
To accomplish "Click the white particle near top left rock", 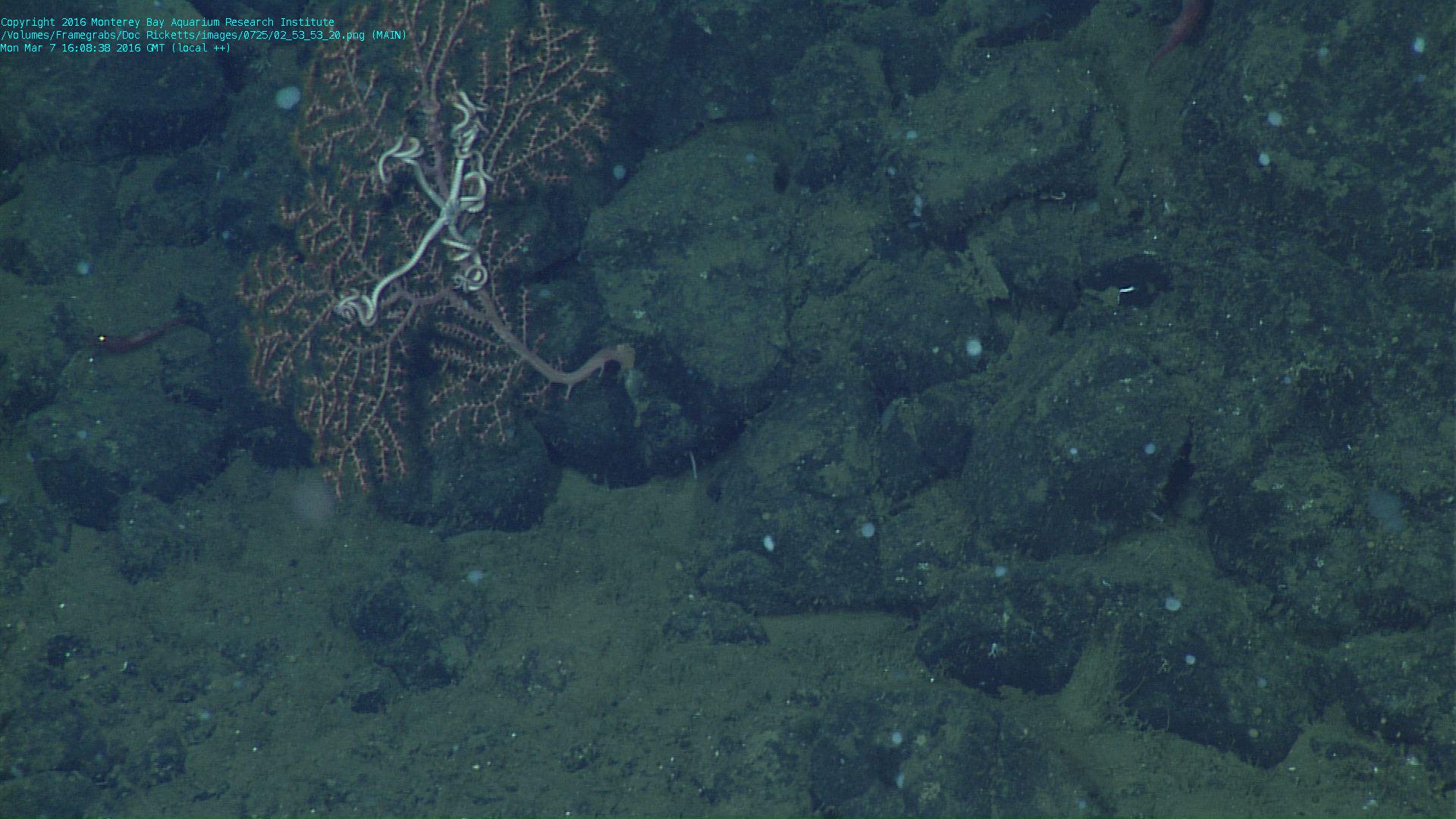I will (x=287, y=97).
